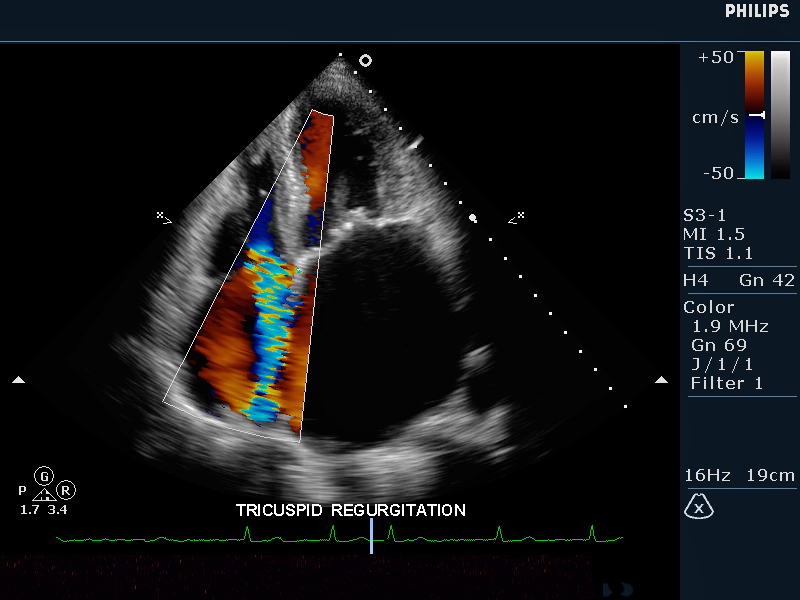Click the blue ECG cursor line
Viewport: 800px width, 600px height.
click(x=371, y=535)
